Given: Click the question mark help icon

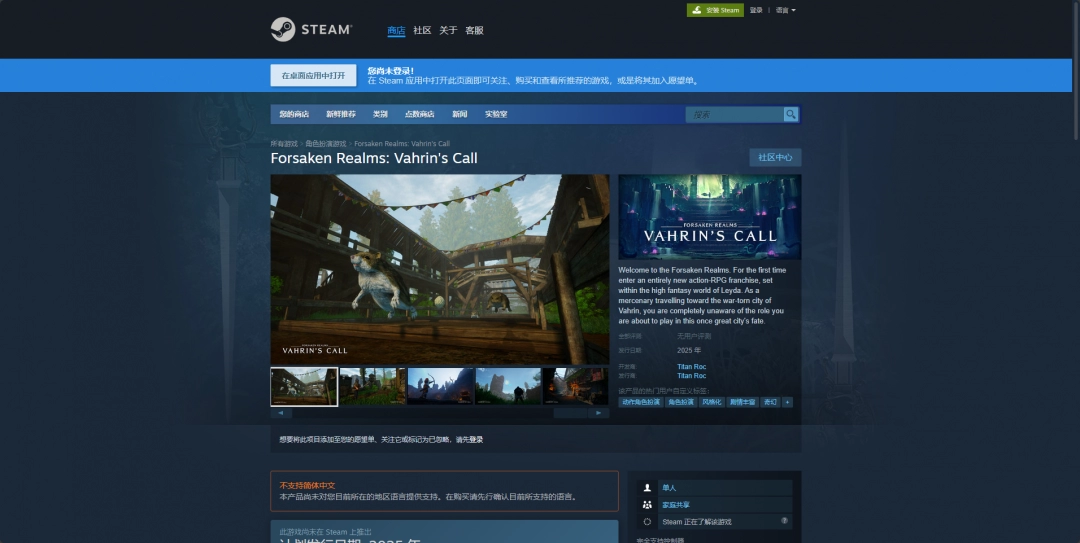Looking at the screenshot, I should pyautogui.click(x=784, y=521).
